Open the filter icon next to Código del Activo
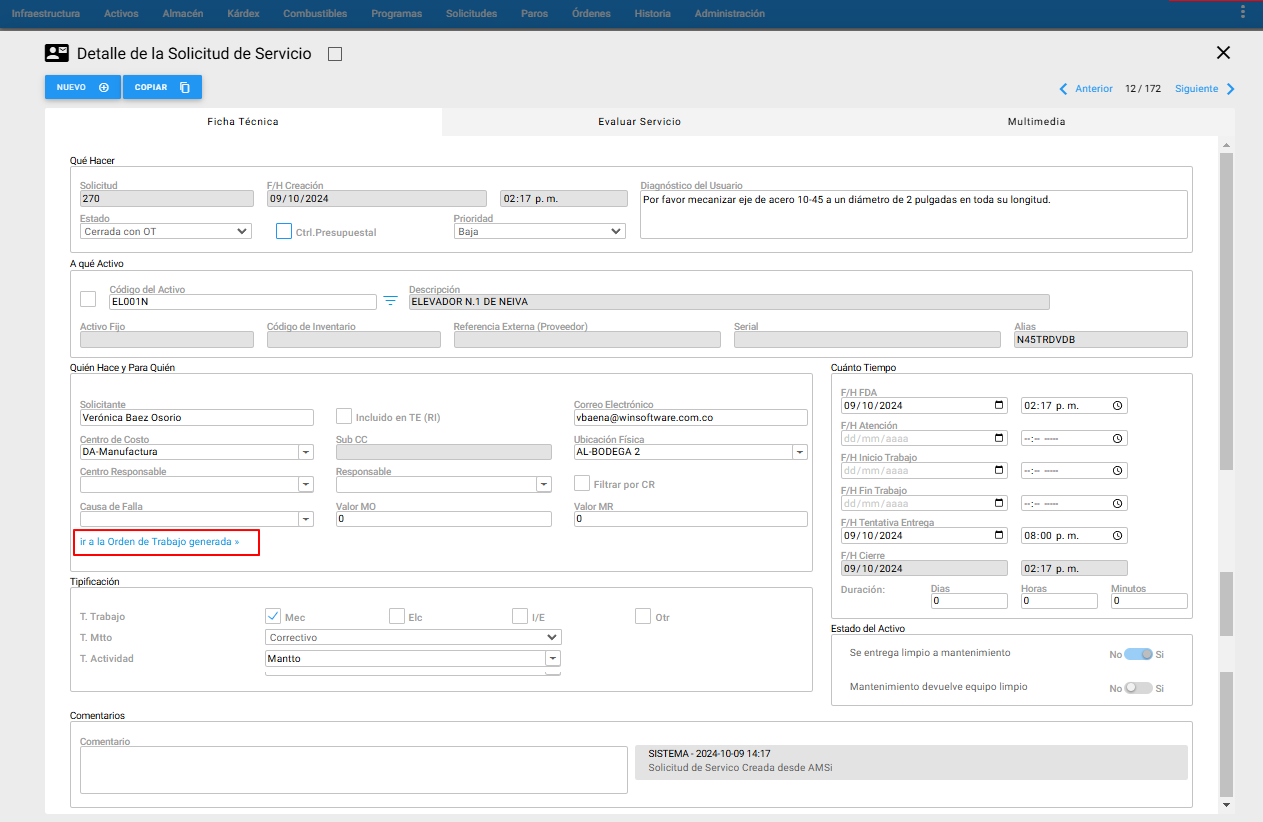The width and height of the screenshot is (1263, 822). tap(391, 301)
